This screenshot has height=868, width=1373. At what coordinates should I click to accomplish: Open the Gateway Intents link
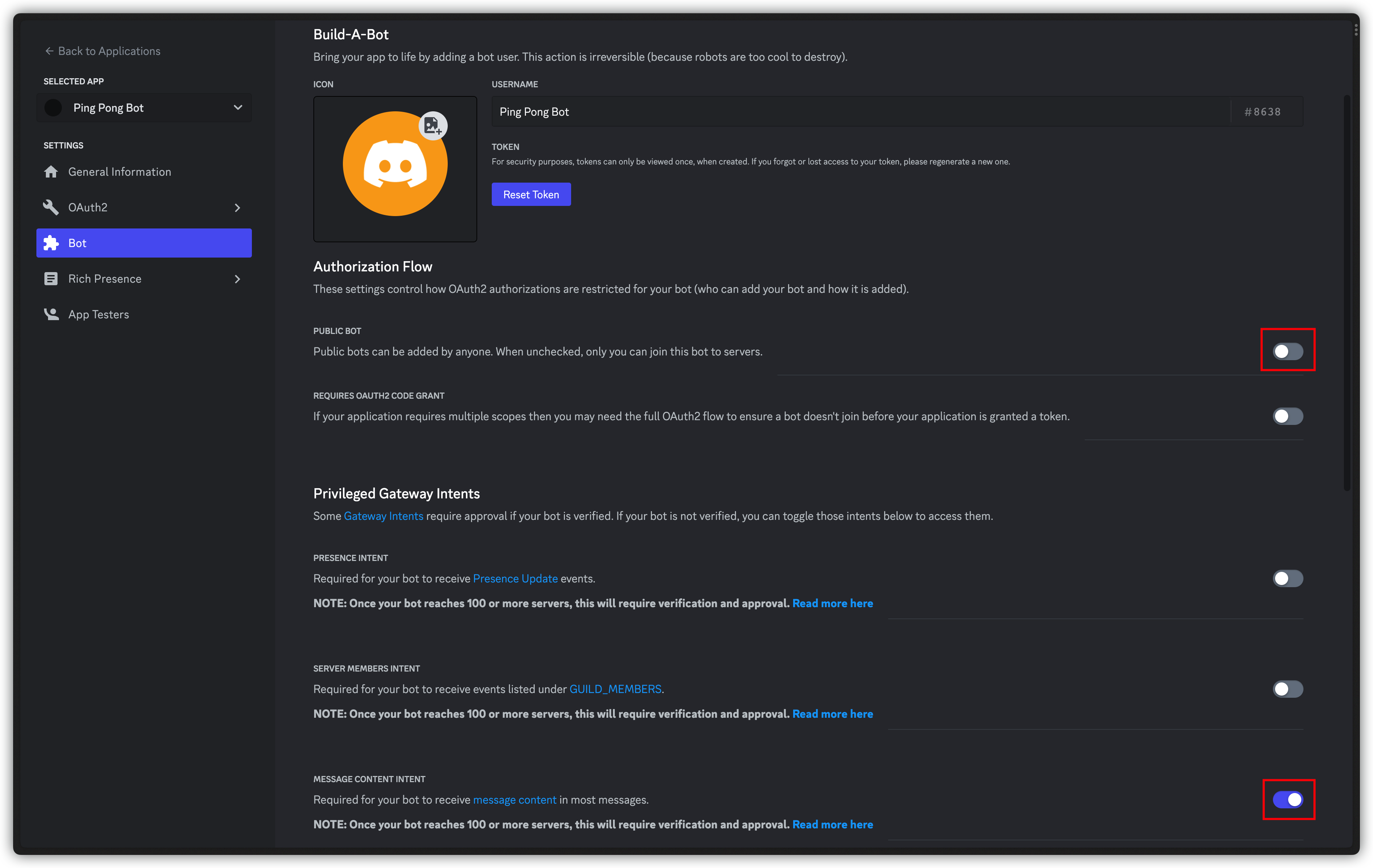click(x=383, y=516)
